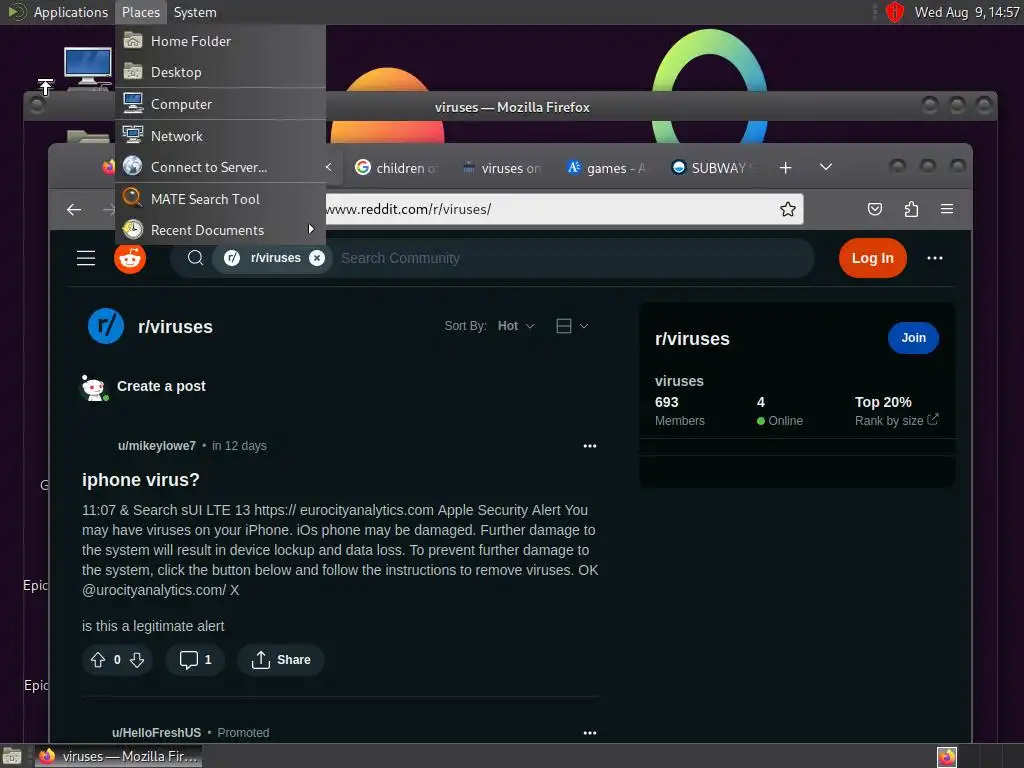
Task: Click r/viruses community avatar icon
Action: (x=106, y=326)
